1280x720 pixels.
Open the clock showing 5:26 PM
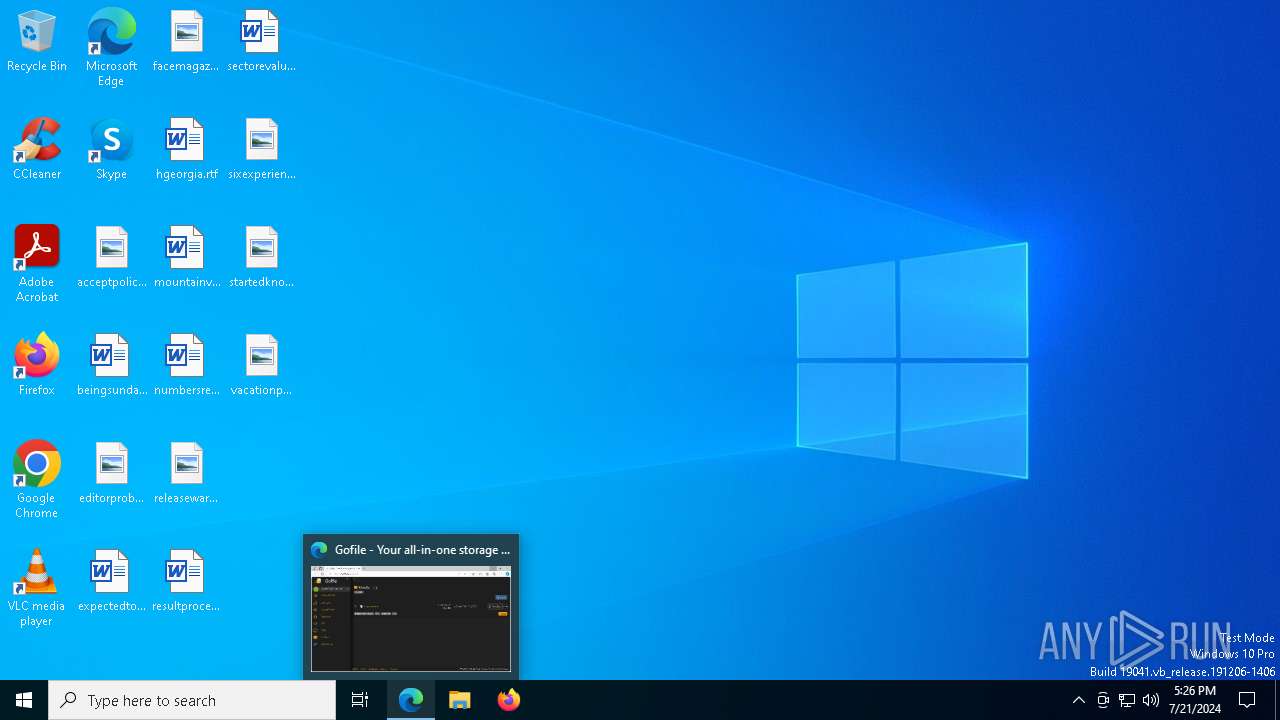tap(1195, 700)
